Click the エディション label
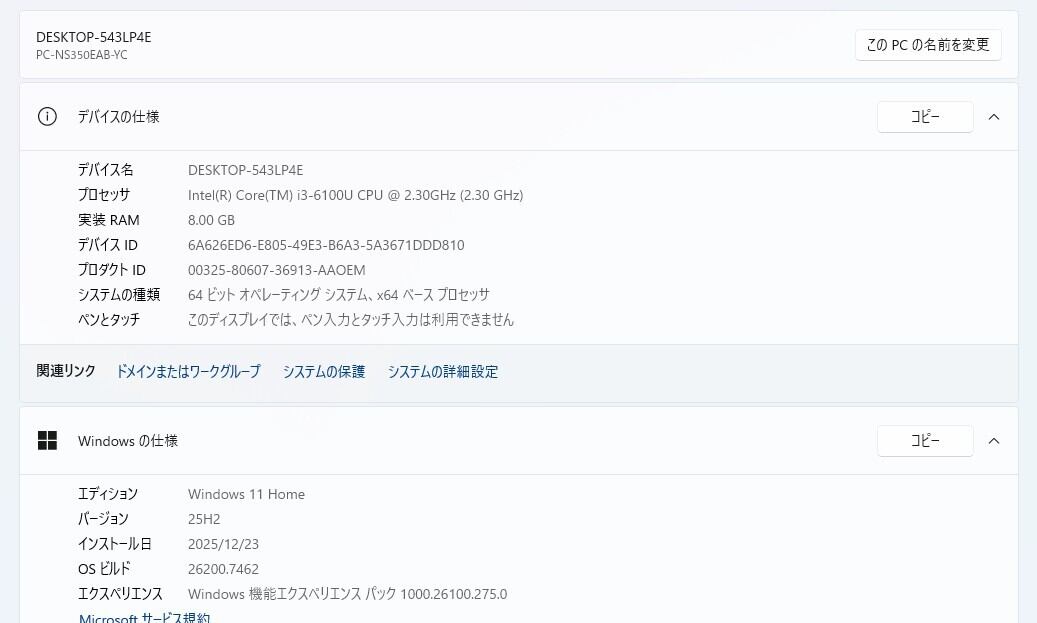This screenshot has height=623, width=1037. [108, 494]
